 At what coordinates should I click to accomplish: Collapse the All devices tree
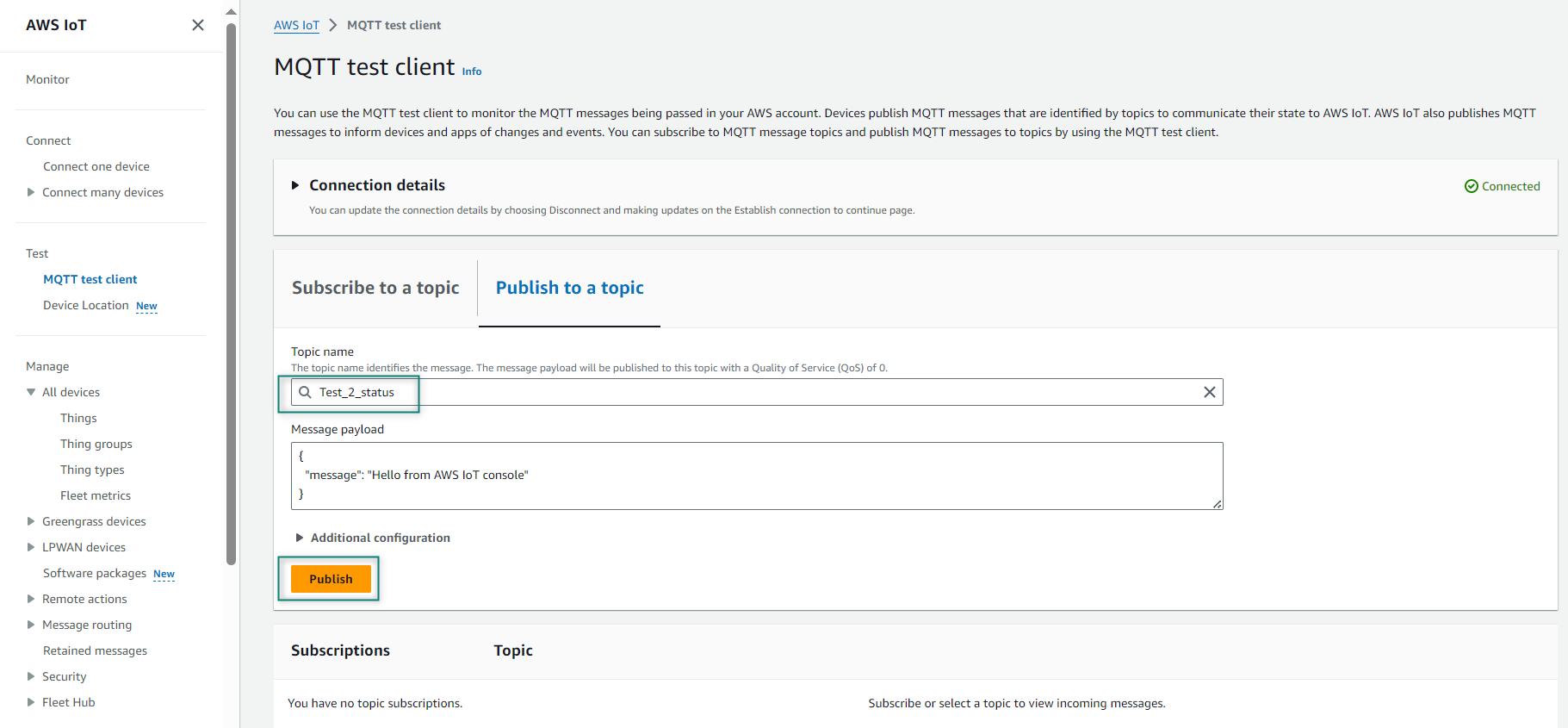31,392
